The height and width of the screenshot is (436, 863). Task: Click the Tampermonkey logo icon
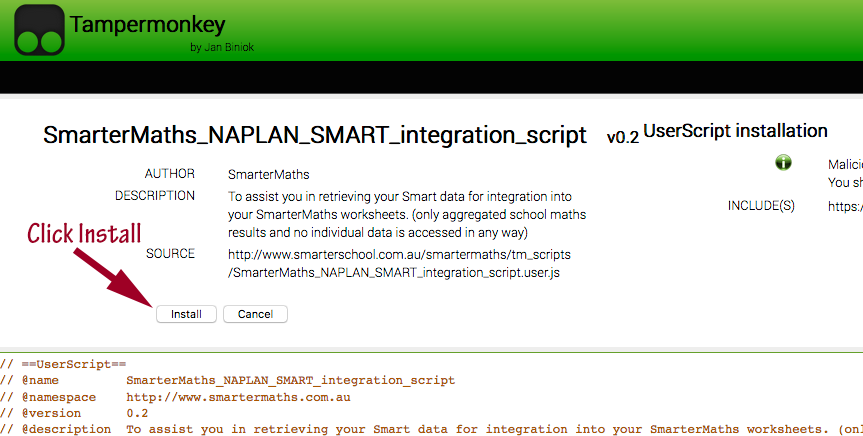point(39,31)
